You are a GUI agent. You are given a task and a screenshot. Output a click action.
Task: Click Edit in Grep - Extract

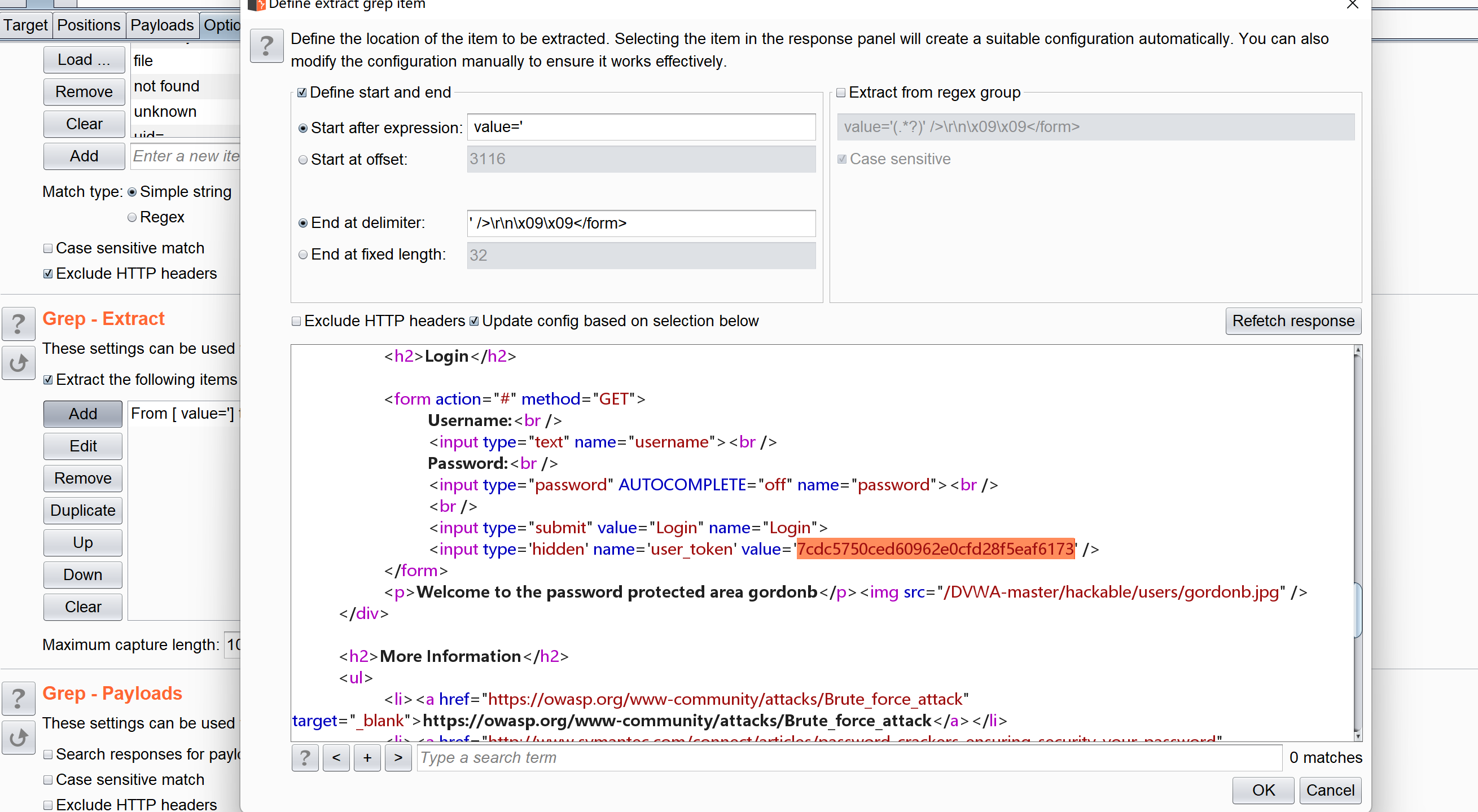tap(82, 446)
